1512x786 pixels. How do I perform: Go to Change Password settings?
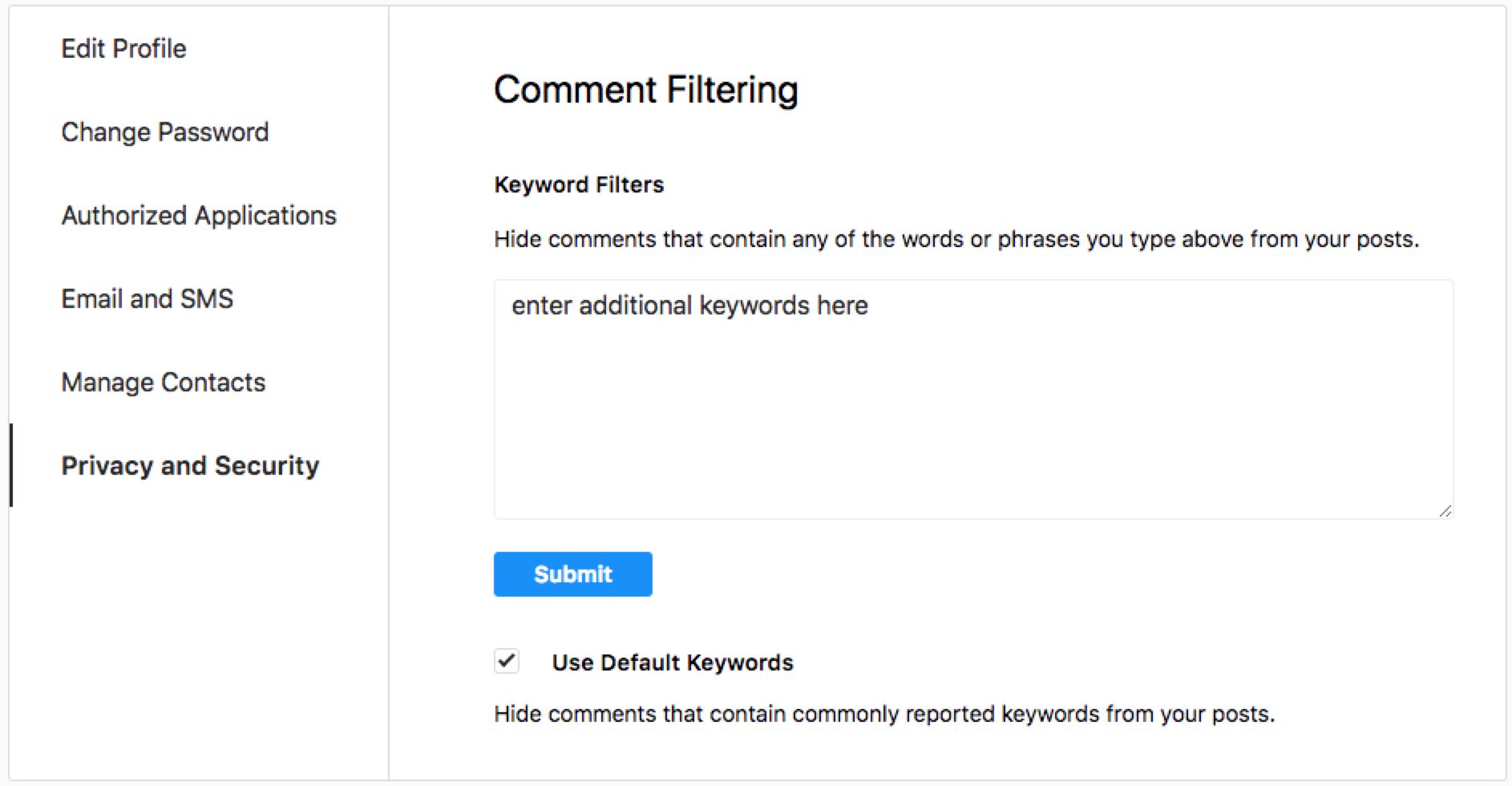pyautogui.click(x=164, y=132)
